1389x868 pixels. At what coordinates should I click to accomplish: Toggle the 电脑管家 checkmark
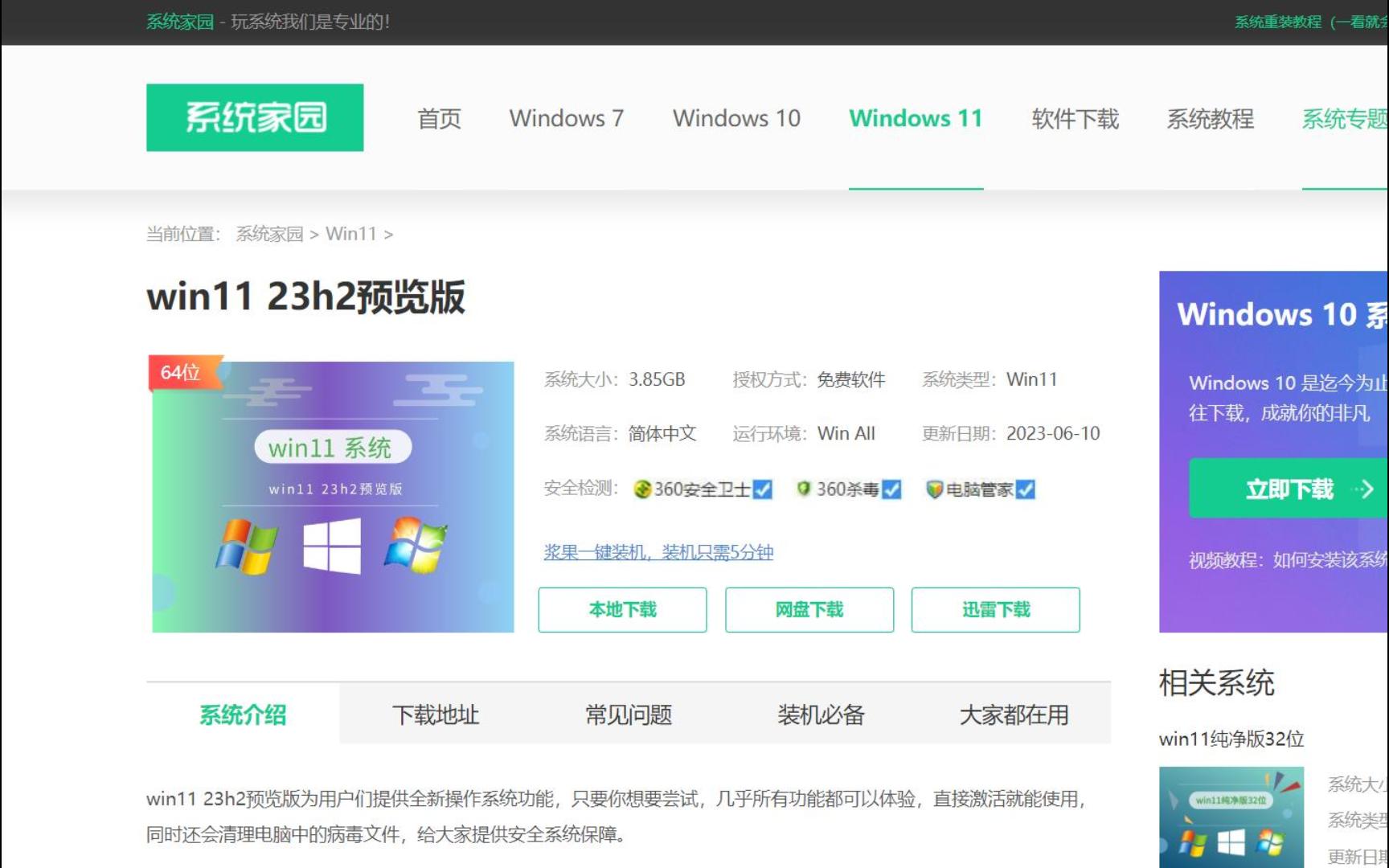pyautogui.click(x=1025, y=489)
